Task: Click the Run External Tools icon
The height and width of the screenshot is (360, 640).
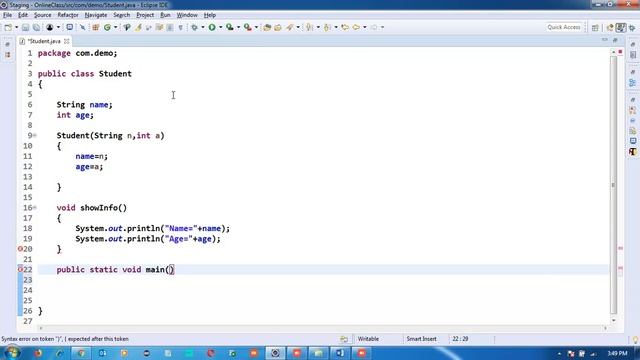Action: pyautogui.click(x=248, y=27)
